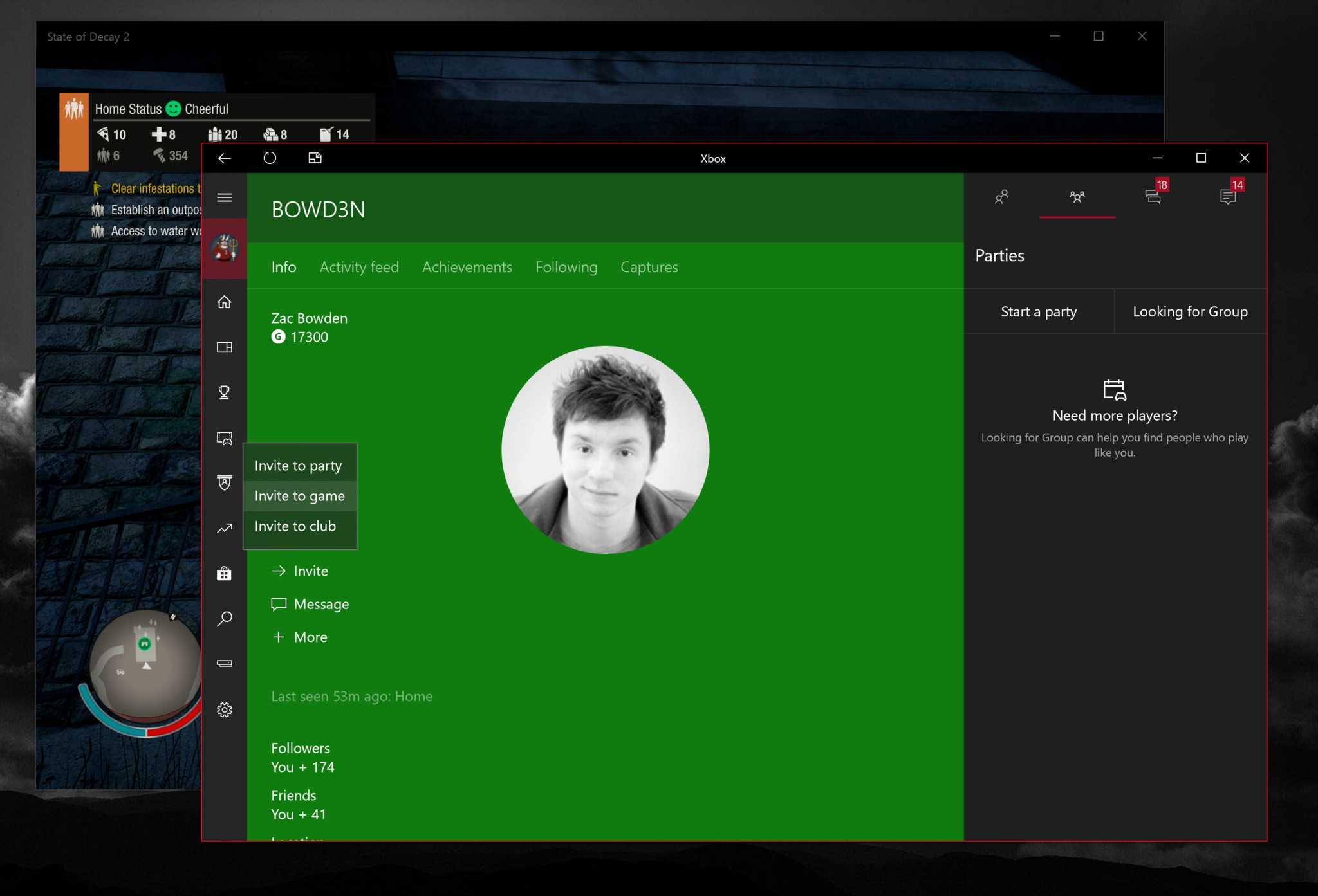
Task: Select the Parties icon tab
Action: click(1077, 197)
